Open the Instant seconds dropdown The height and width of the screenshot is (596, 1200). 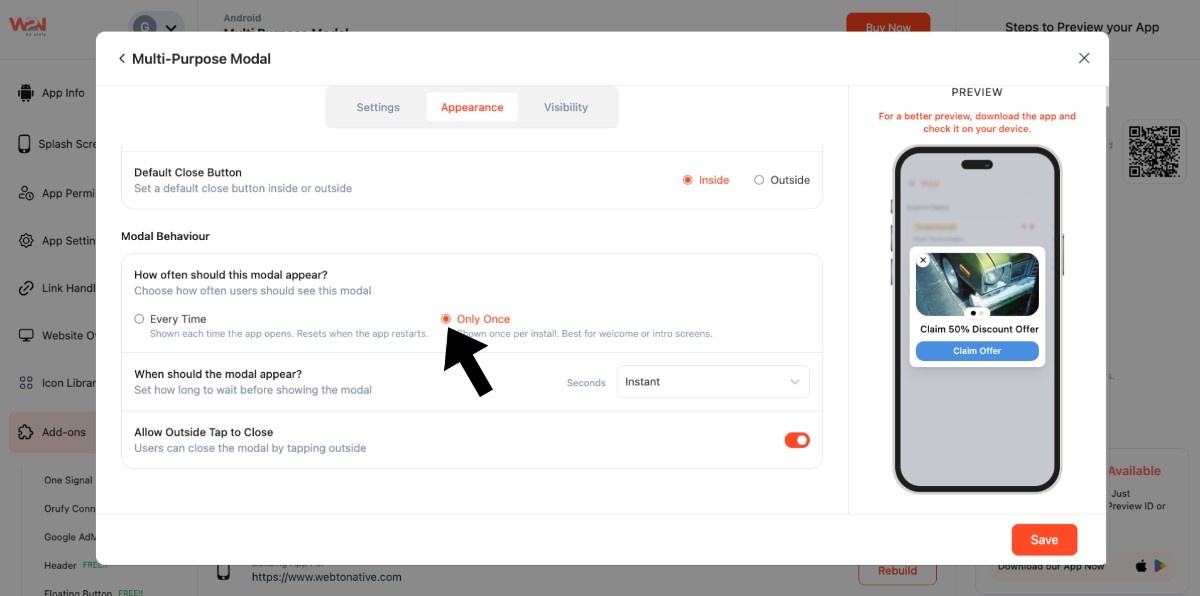712,382
